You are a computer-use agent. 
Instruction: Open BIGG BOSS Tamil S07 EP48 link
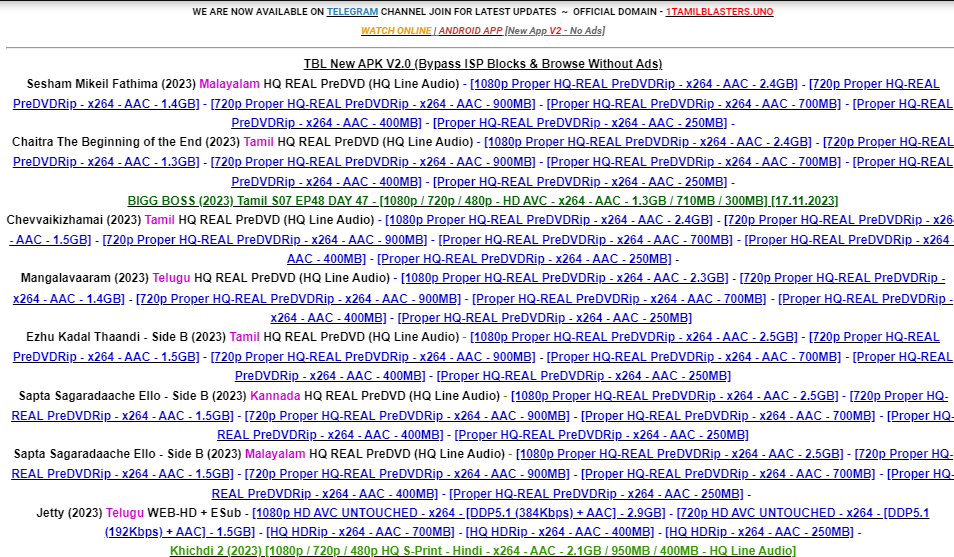(482, 201)
